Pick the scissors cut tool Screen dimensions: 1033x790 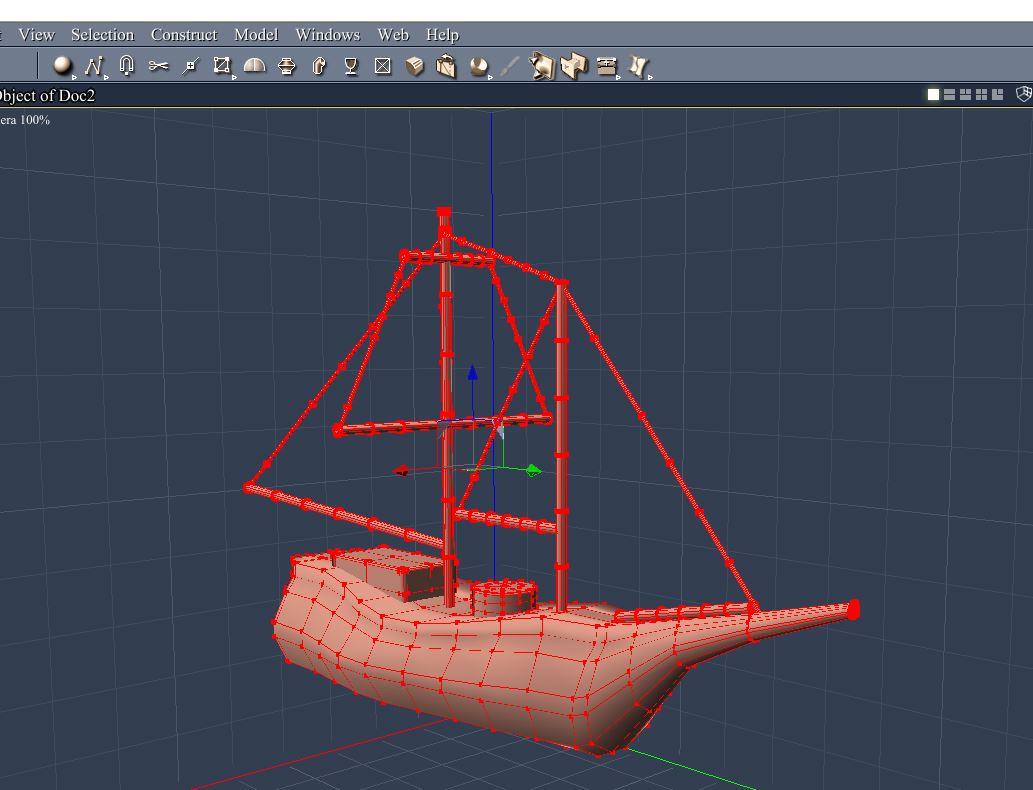point(158,65)
